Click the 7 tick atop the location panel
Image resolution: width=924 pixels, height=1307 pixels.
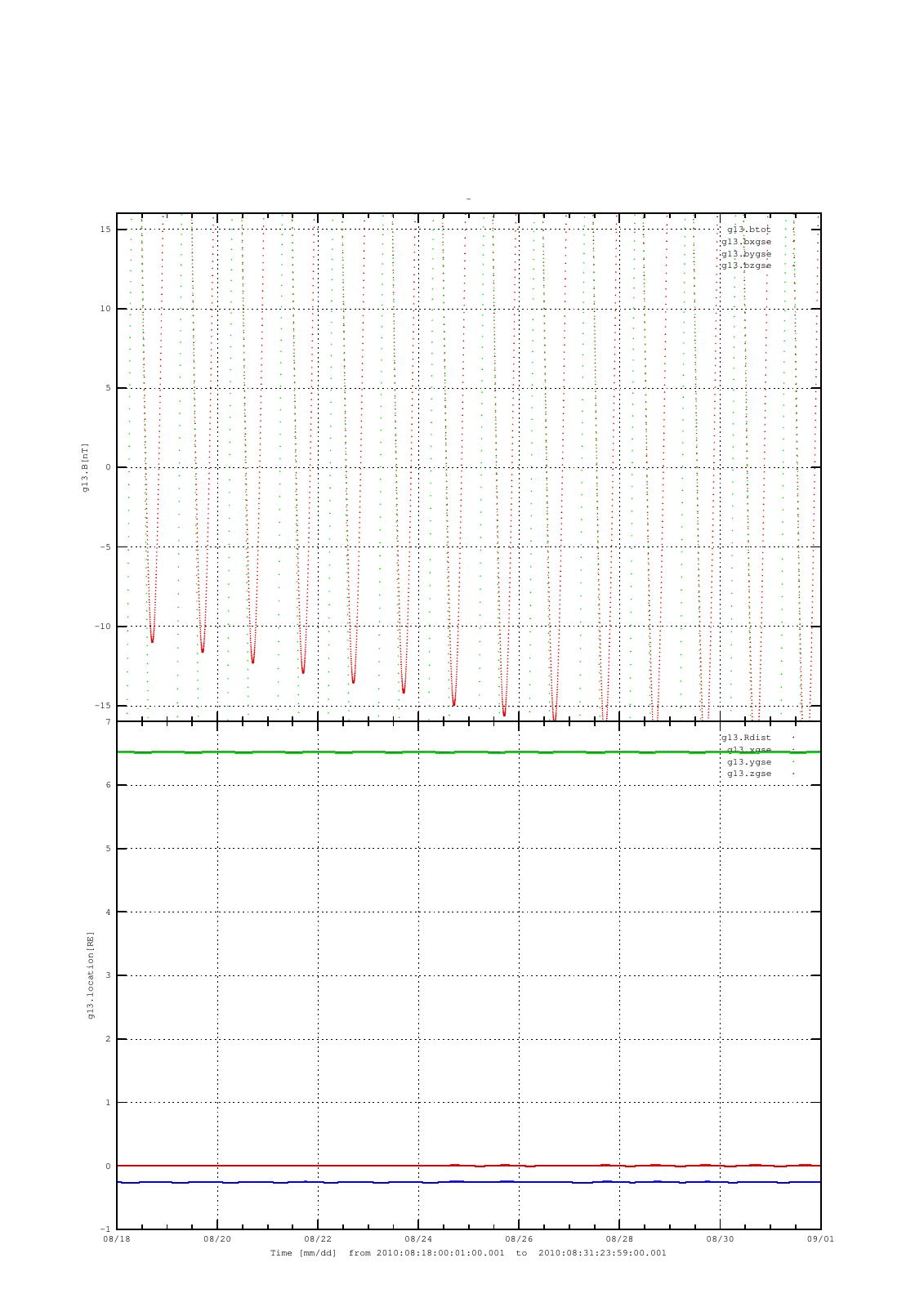point(108,721)
